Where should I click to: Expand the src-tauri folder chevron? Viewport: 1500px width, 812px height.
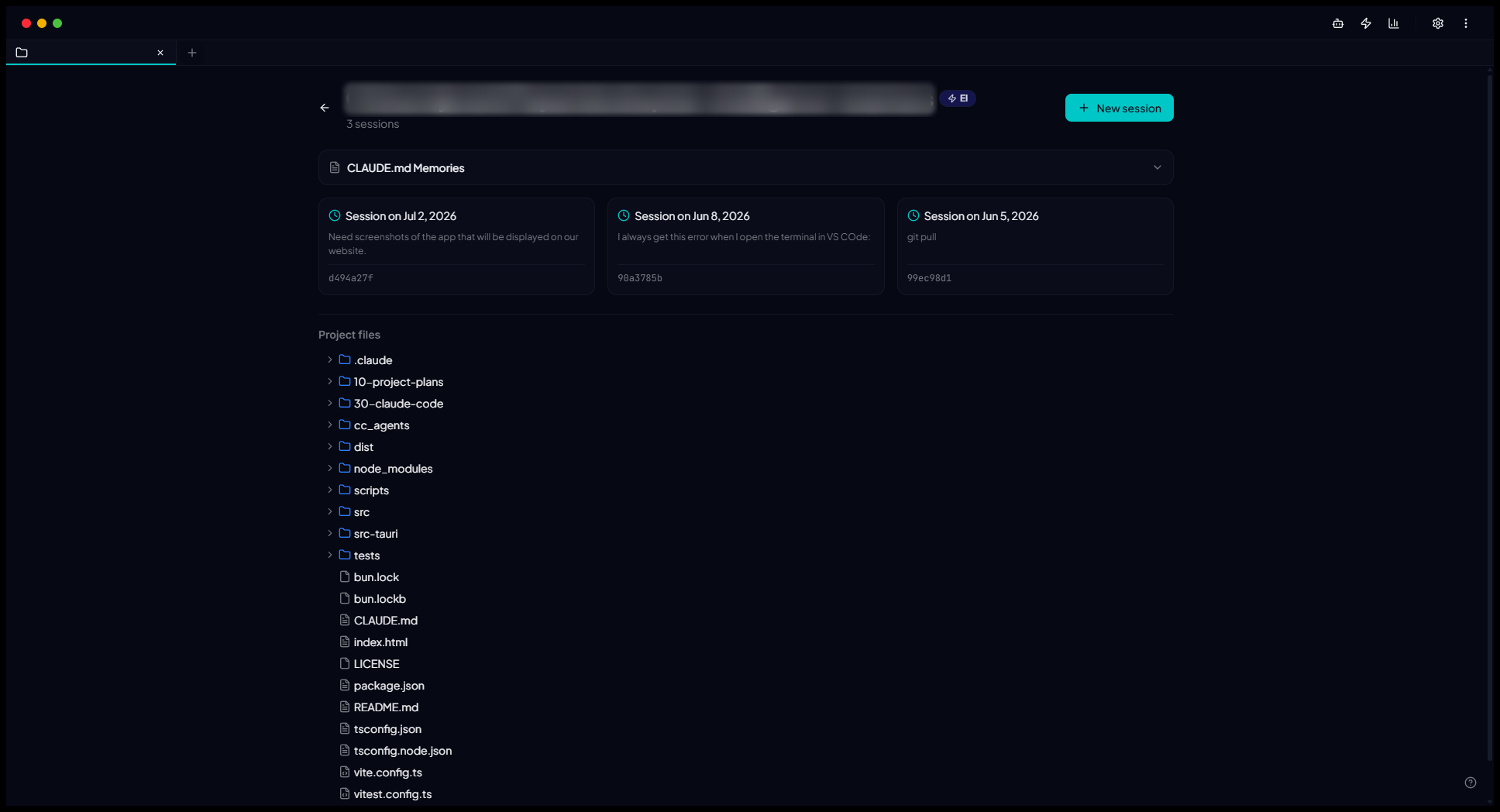pyautogui.click(x=330, y=533)
